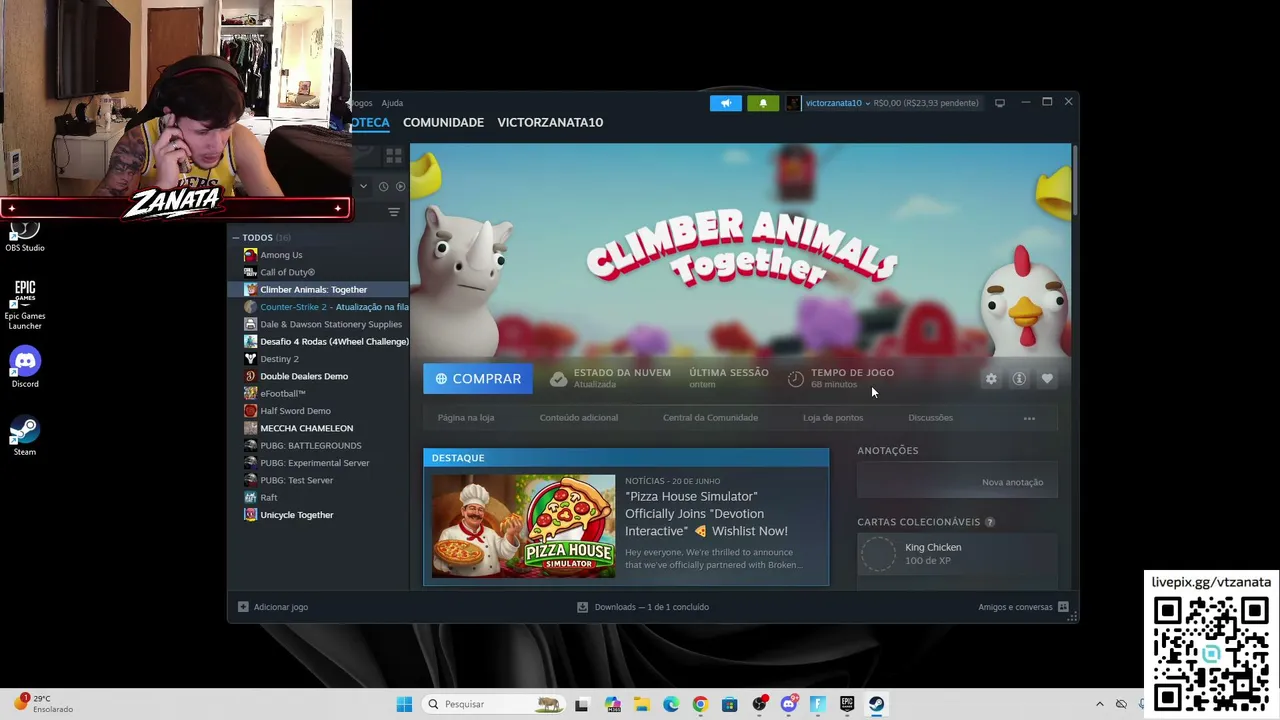Click the COMPRAR button
The height and width of the screenshot is (720, 1280).
point(478,379)
